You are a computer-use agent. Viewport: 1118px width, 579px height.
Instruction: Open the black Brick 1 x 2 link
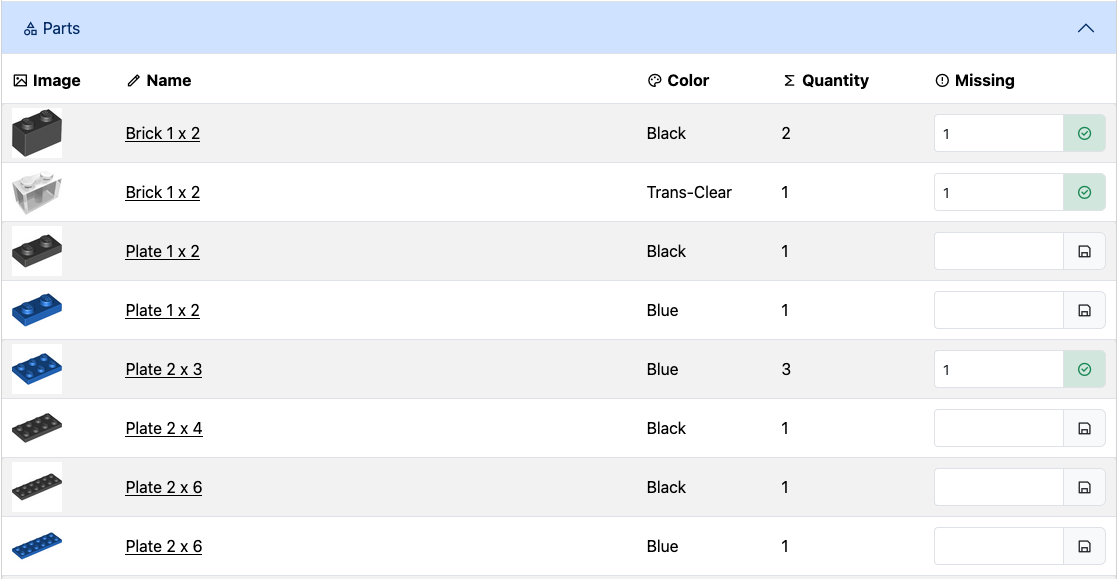pos(162,133)
